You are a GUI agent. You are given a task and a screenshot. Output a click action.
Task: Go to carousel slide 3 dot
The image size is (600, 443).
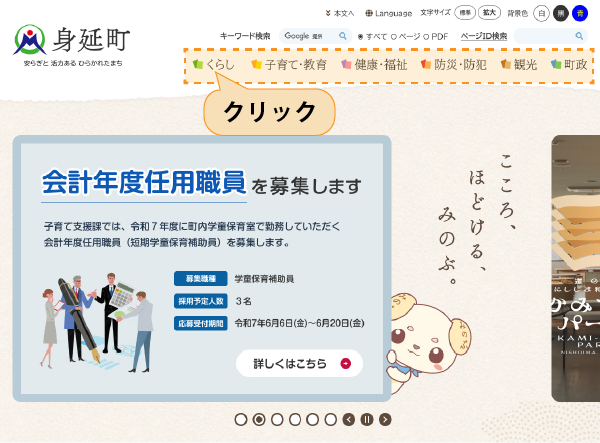277,420
